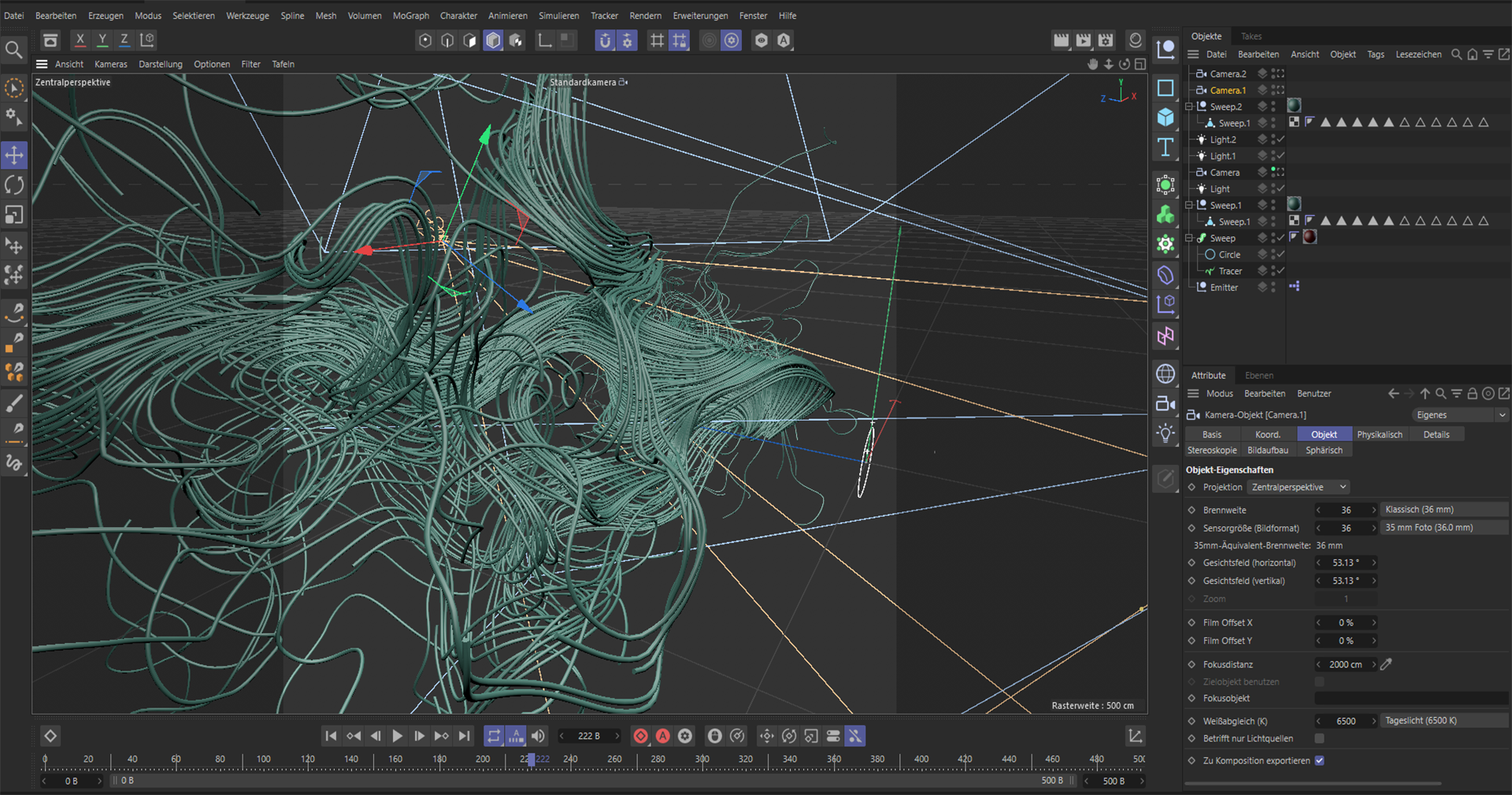The width and height of the screenshot is (1512, 795).
Task: Click lock icon in Attribute manager
Action: (x=1472, y=393)
